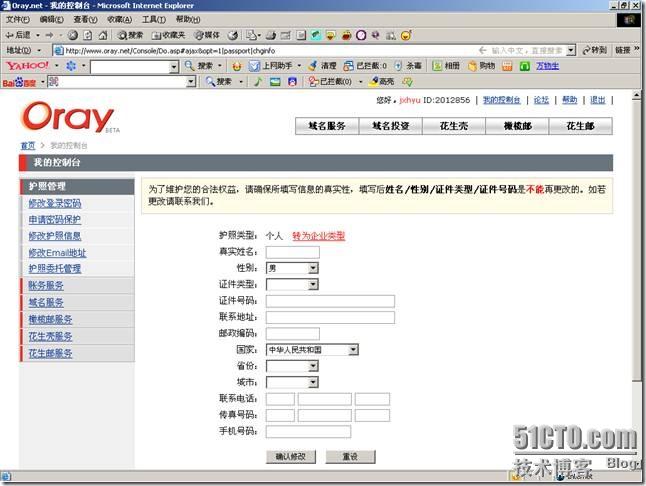Image resolution: width=646 pixels, height=486 pixels.
Task: Click the Yahoo toolbar 搜索 magnifier button
Action: click(x=199, y=65)
